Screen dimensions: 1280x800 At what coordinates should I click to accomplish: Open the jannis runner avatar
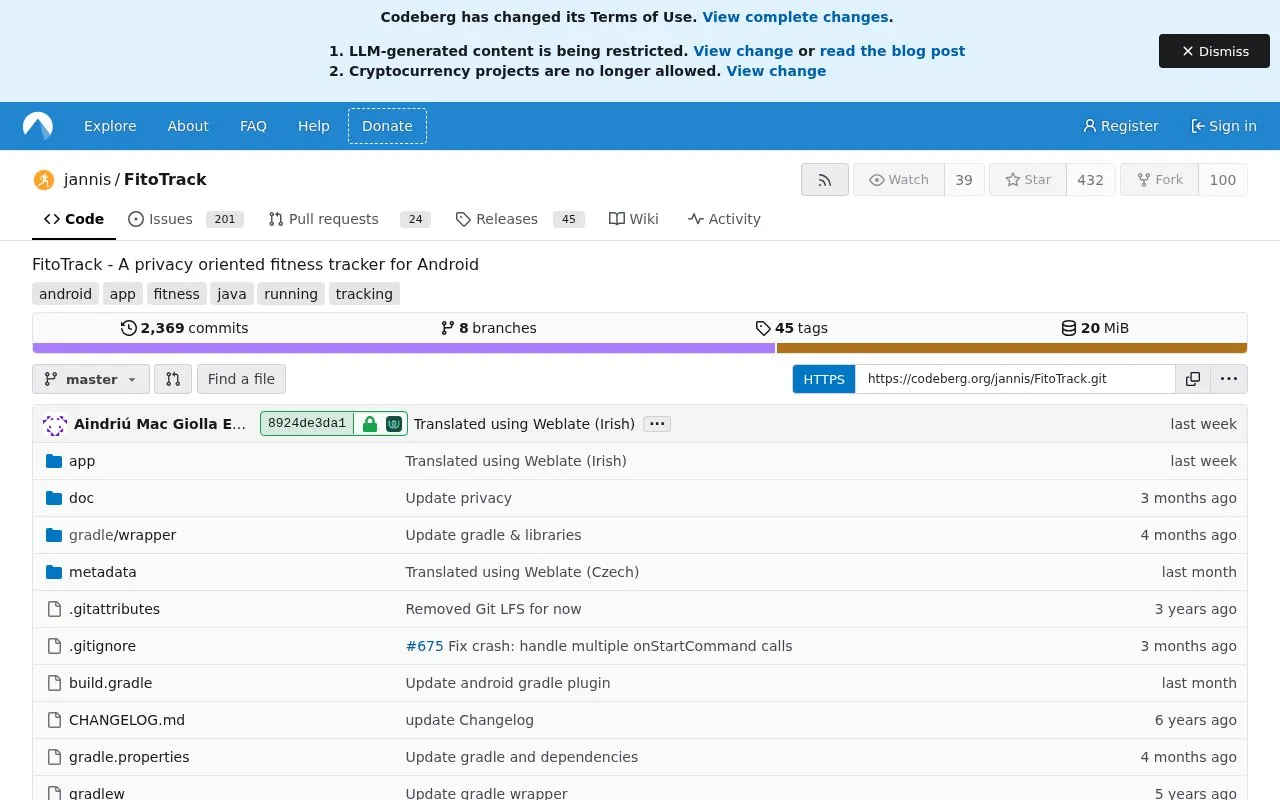tap(43, 180)
